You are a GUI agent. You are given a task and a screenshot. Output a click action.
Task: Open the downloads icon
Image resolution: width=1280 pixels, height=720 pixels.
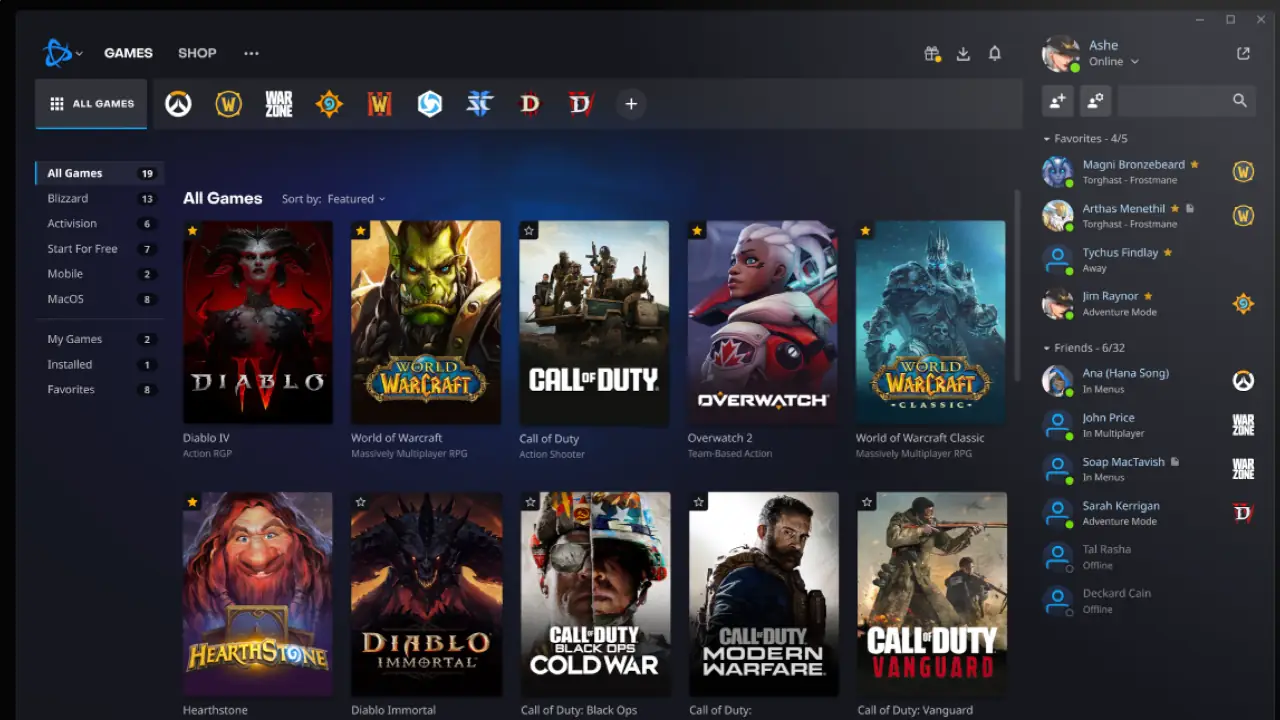tap(963, 54)
